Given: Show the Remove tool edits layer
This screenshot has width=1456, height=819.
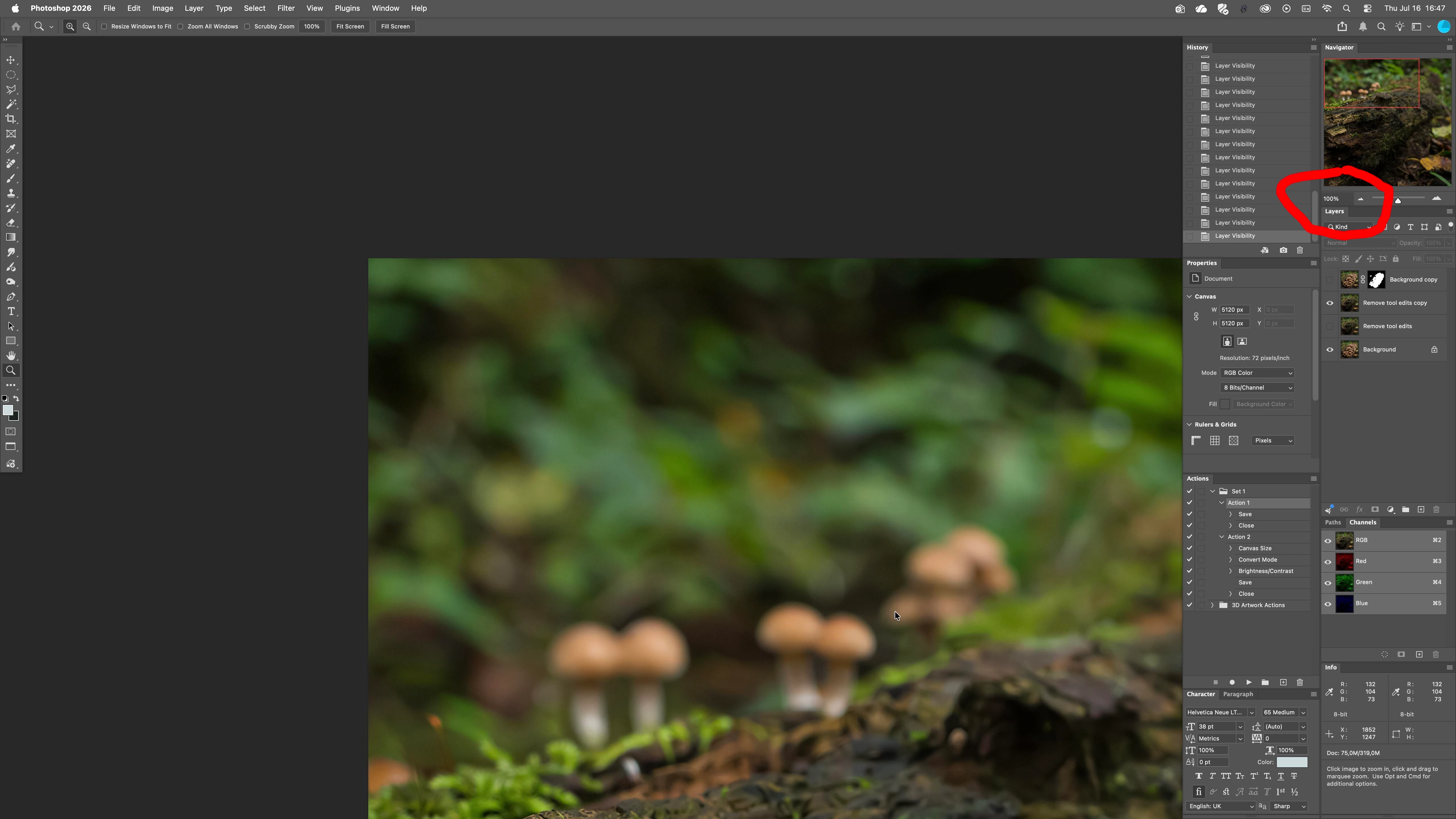Looking at the screenshot, I should coord(1329,326).
